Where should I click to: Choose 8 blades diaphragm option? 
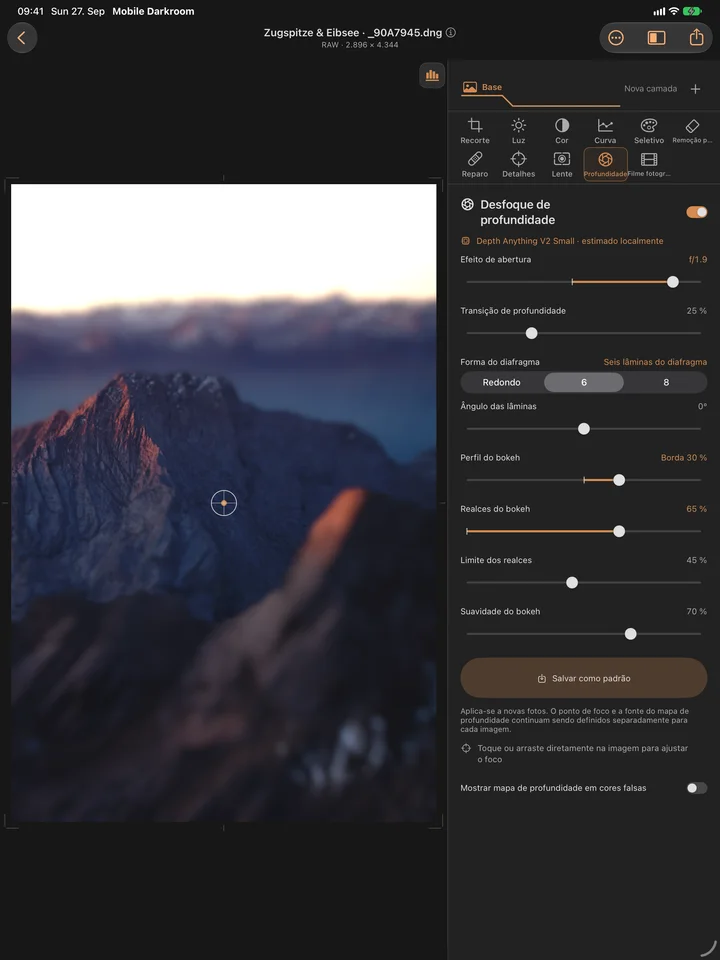click(x=666, y=382)
